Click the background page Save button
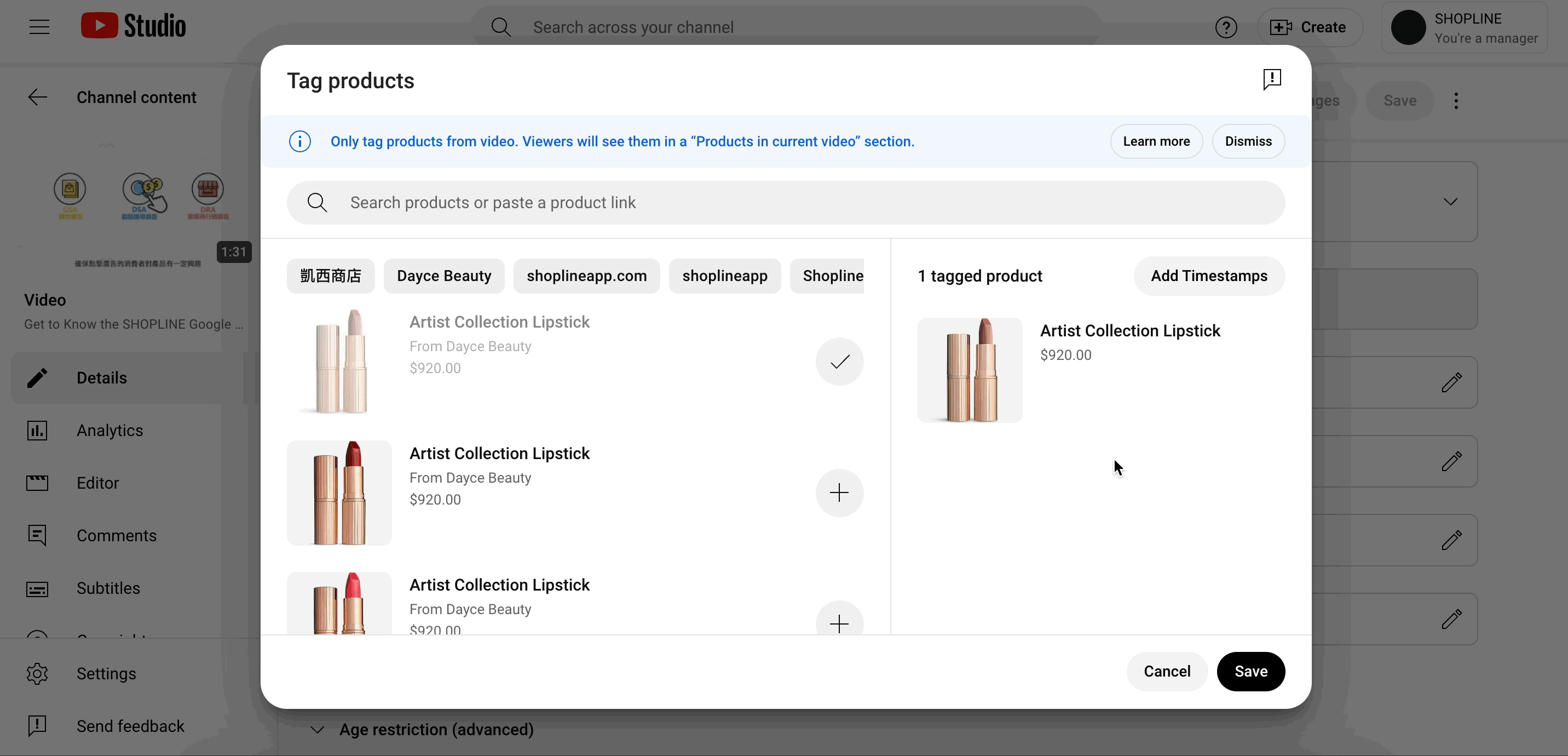The height and width of the screenshot is (756, 1568). 1399,100
